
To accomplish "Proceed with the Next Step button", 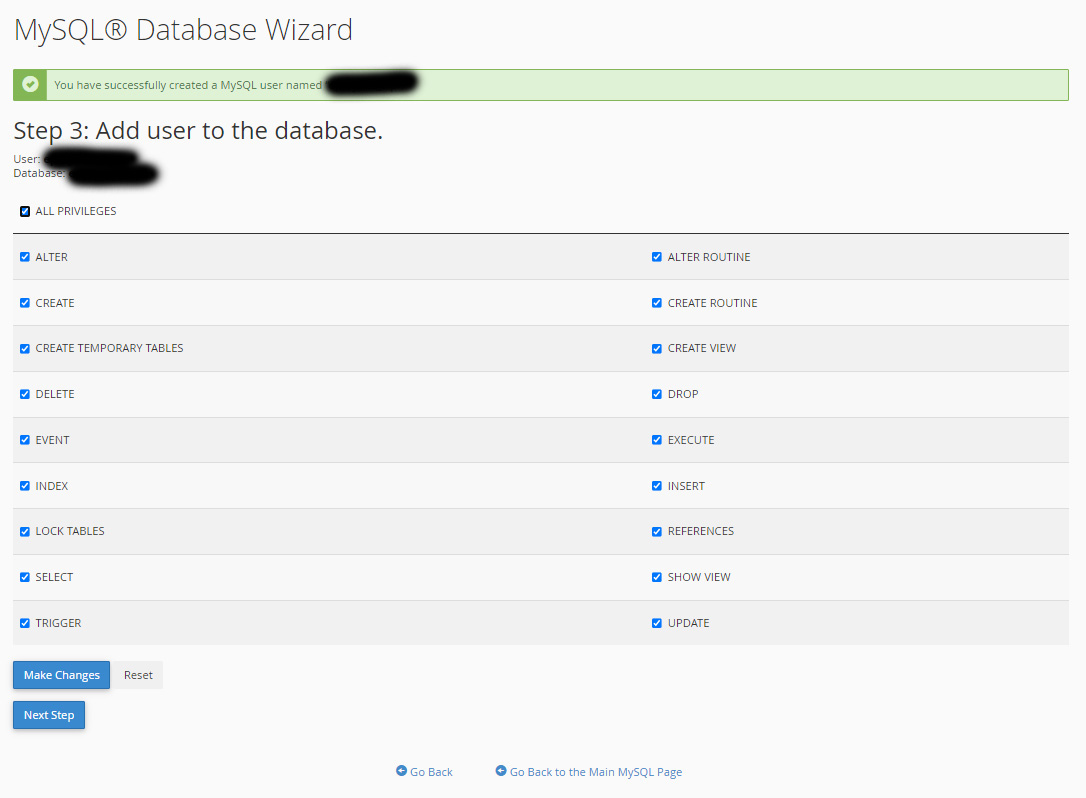I will [x=49, y=715].
